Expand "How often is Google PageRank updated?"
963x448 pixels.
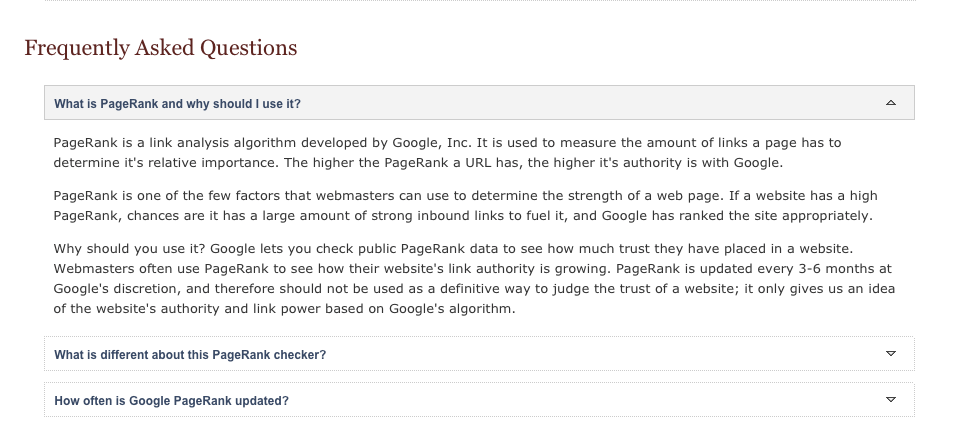171,401
